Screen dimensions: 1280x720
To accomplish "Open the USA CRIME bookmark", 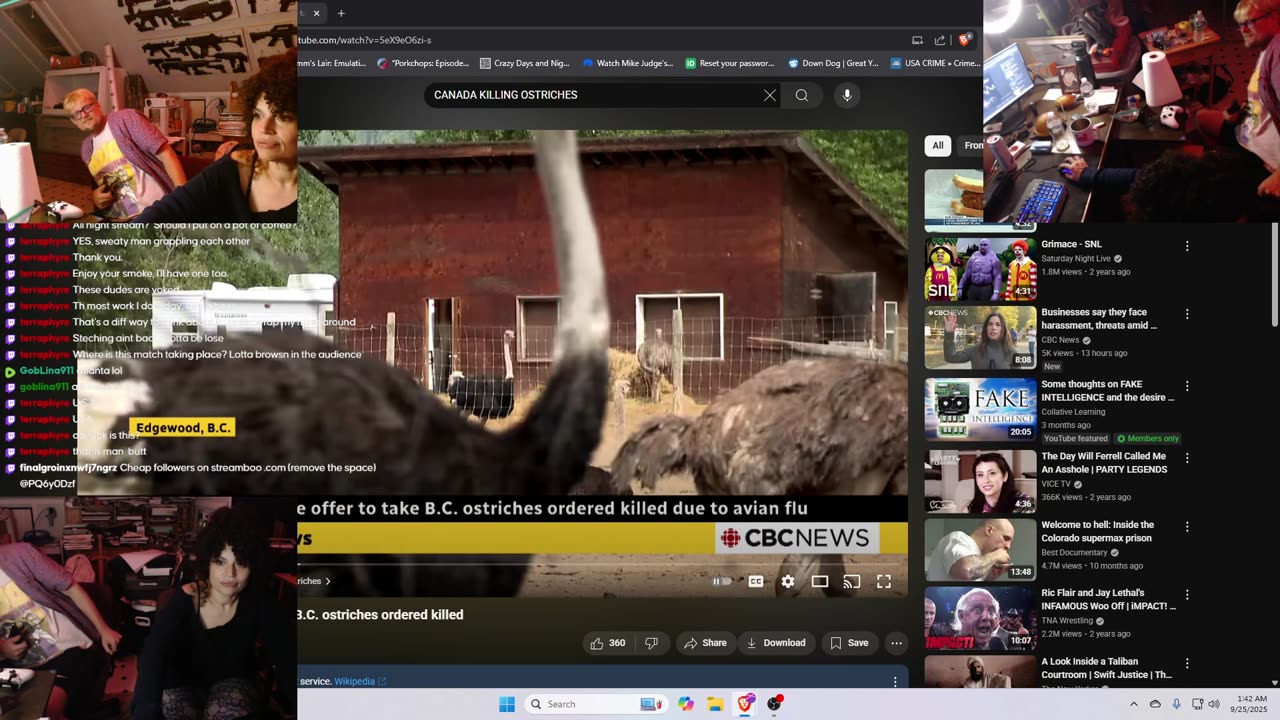I will 935,63.
